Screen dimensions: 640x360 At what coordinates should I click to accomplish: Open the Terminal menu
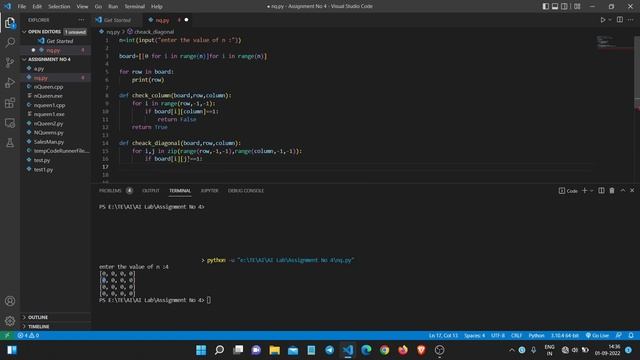point(135,6)
